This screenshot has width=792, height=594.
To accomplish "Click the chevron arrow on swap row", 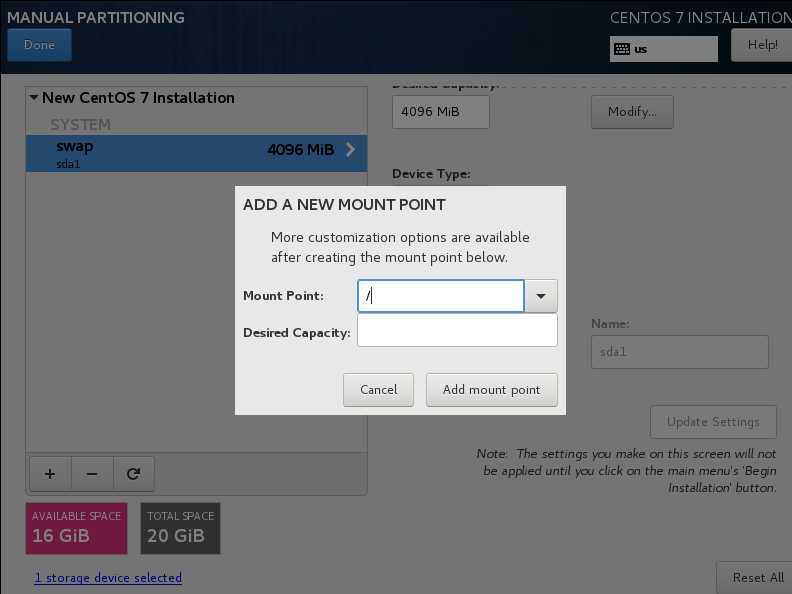I will coord(351,150).
